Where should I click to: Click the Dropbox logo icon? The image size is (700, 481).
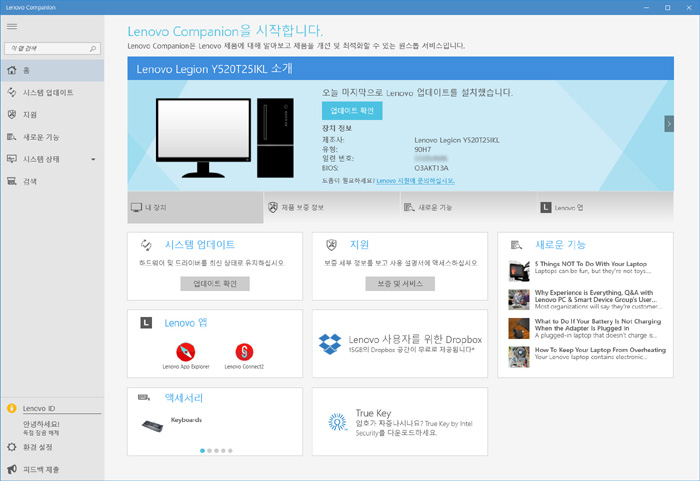(330, 344)
